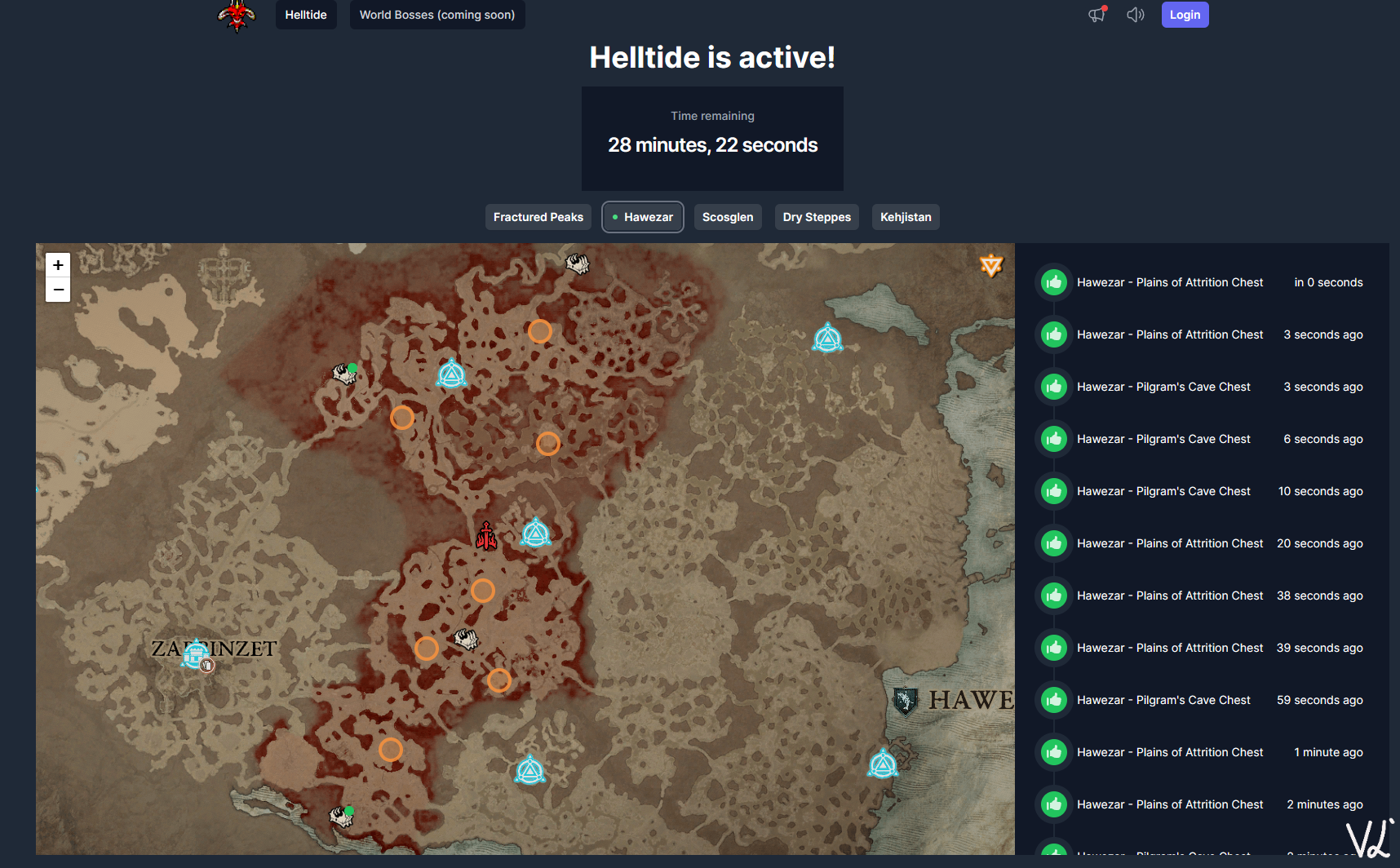Upvote the Plains of Attrition report 38 seconds ago
Viewport: 1400px width, 868px height.
tap(1054, 596)
